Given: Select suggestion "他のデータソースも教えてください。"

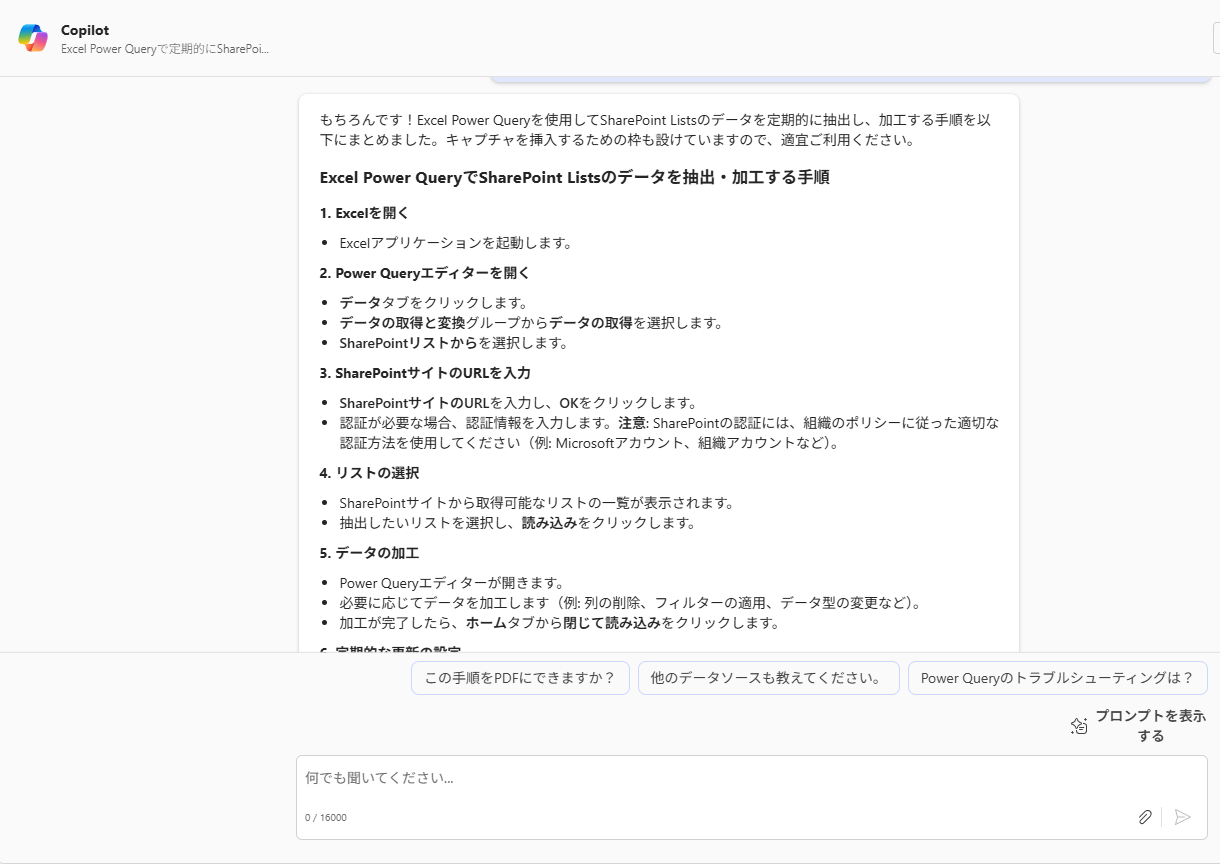Looking at the screenshot, I should [769, 678].
